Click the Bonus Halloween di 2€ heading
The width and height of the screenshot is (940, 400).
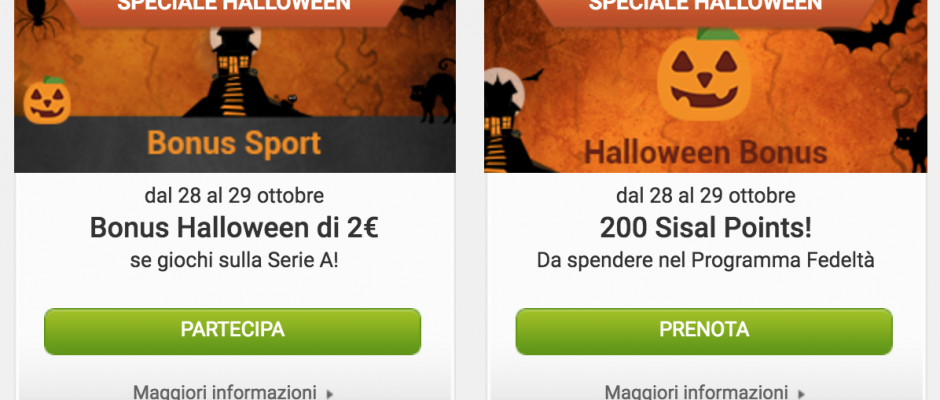pos(234,228)
